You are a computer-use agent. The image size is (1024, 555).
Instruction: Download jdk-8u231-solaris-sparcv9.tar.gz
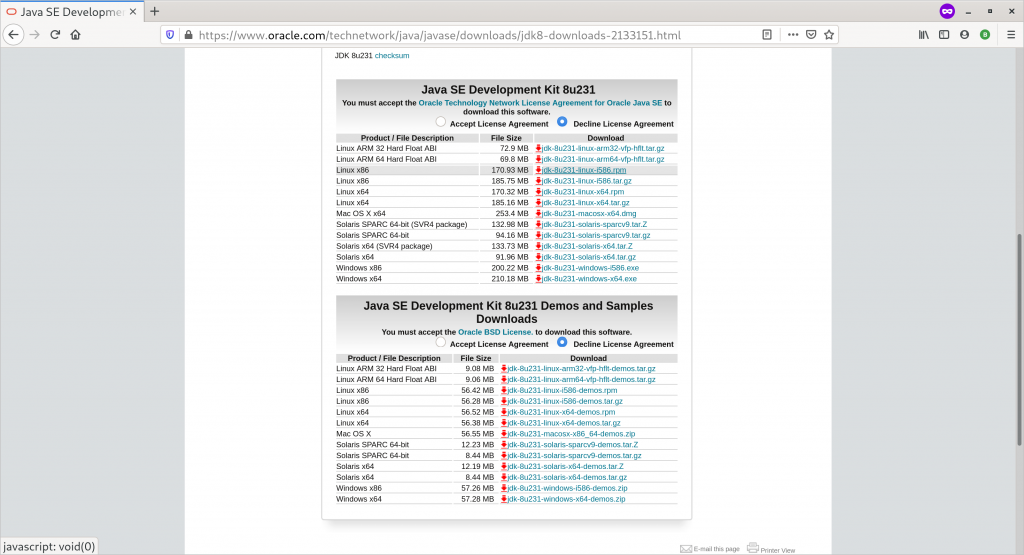pos(596,235)
